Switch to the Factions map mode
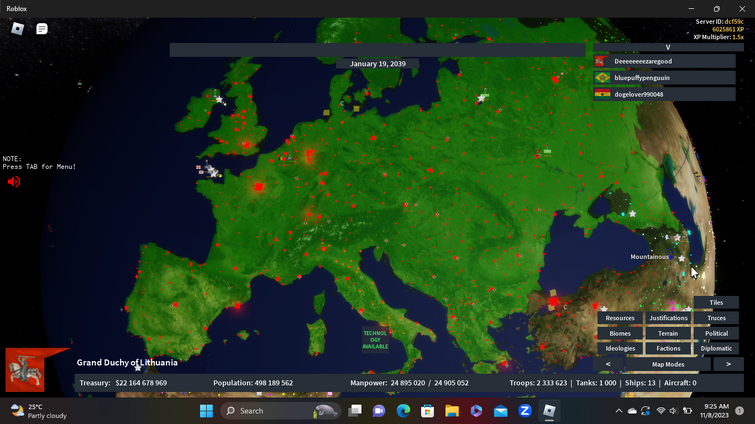The image size is (755, 424). tap(668, 348)
